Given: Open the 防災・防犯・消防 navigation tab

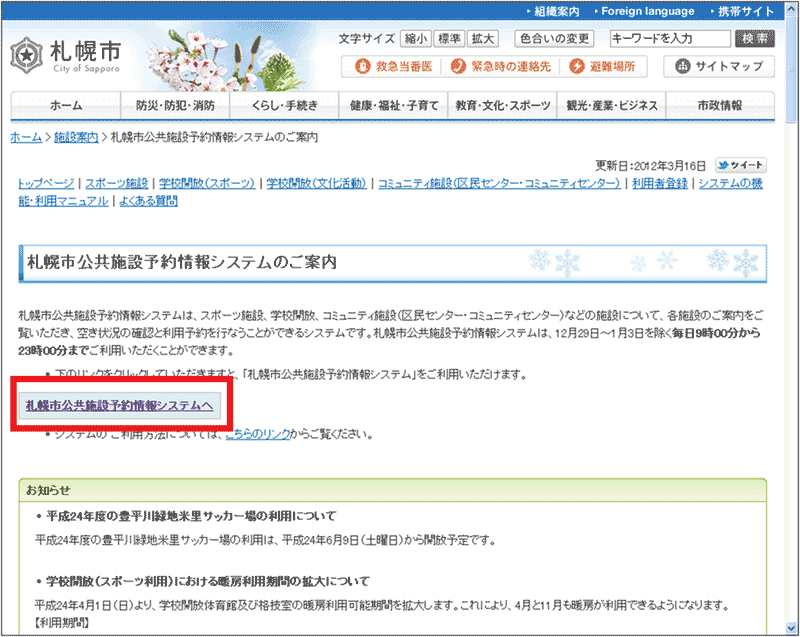Looking at the screenshot, I should (174, 106).
